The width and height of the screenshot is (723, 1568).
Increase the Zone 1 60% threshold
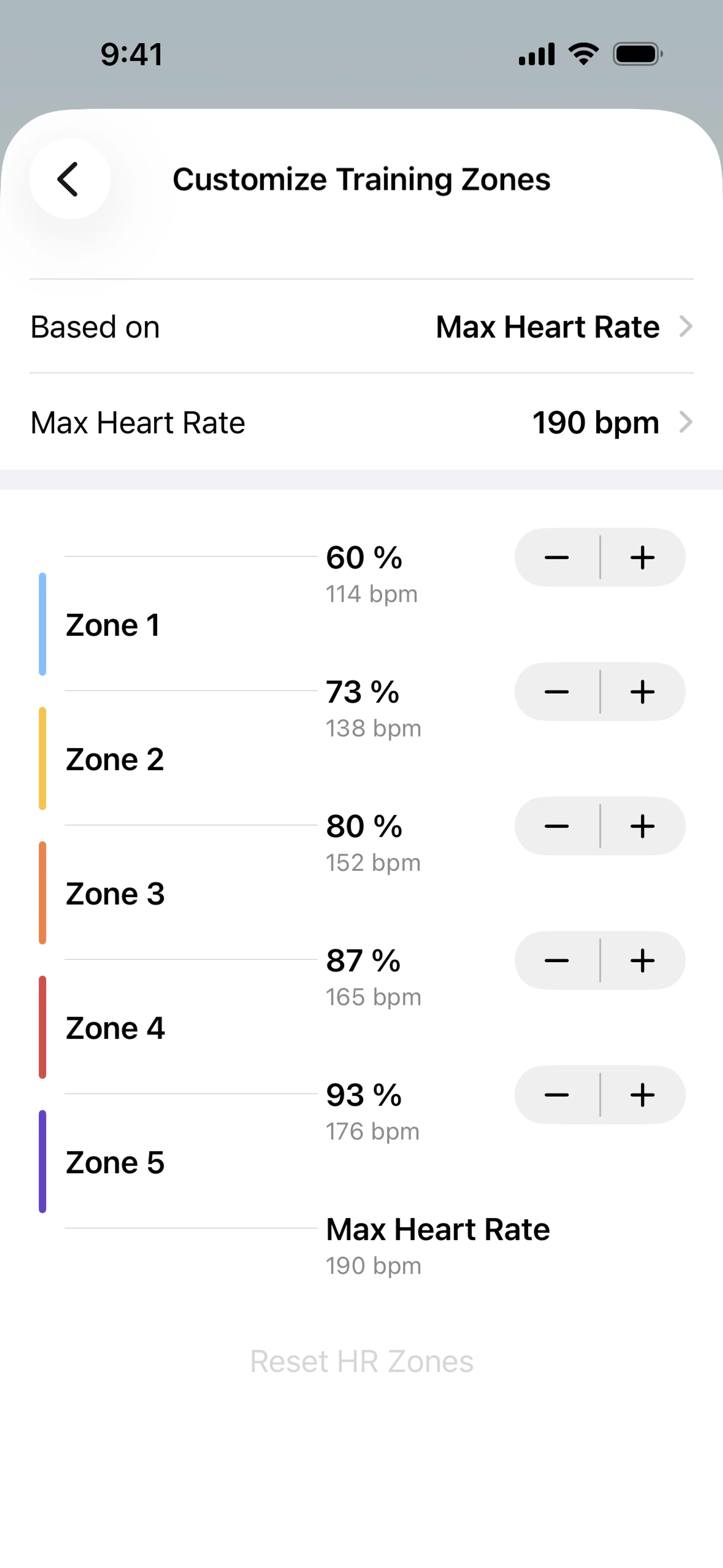643,558
